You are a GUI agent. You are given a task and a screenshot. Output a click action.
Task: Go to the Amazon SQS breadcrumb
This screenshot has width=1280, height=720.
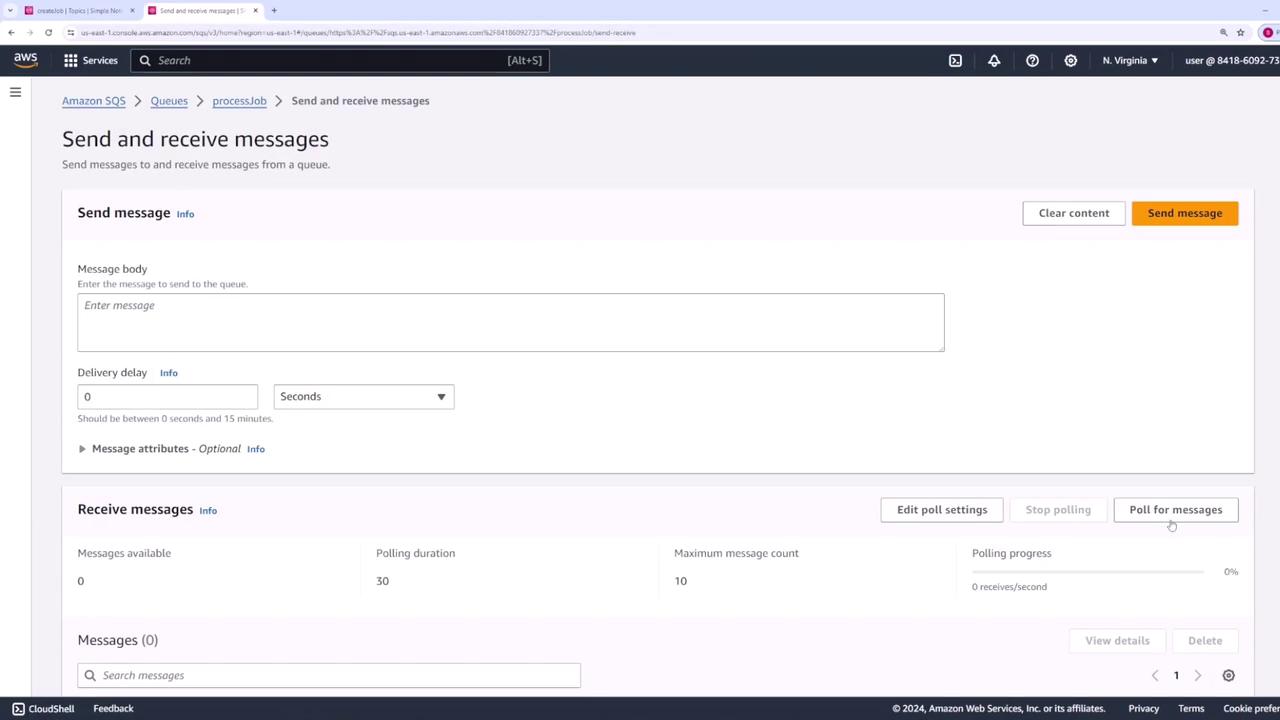[x=94, y=101]
